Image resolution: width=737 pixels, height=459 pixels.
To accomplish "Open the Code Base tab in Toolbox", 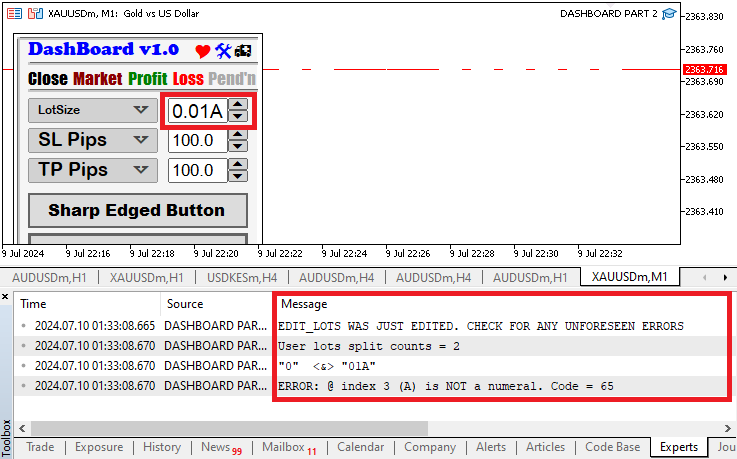I will [612, 447].
